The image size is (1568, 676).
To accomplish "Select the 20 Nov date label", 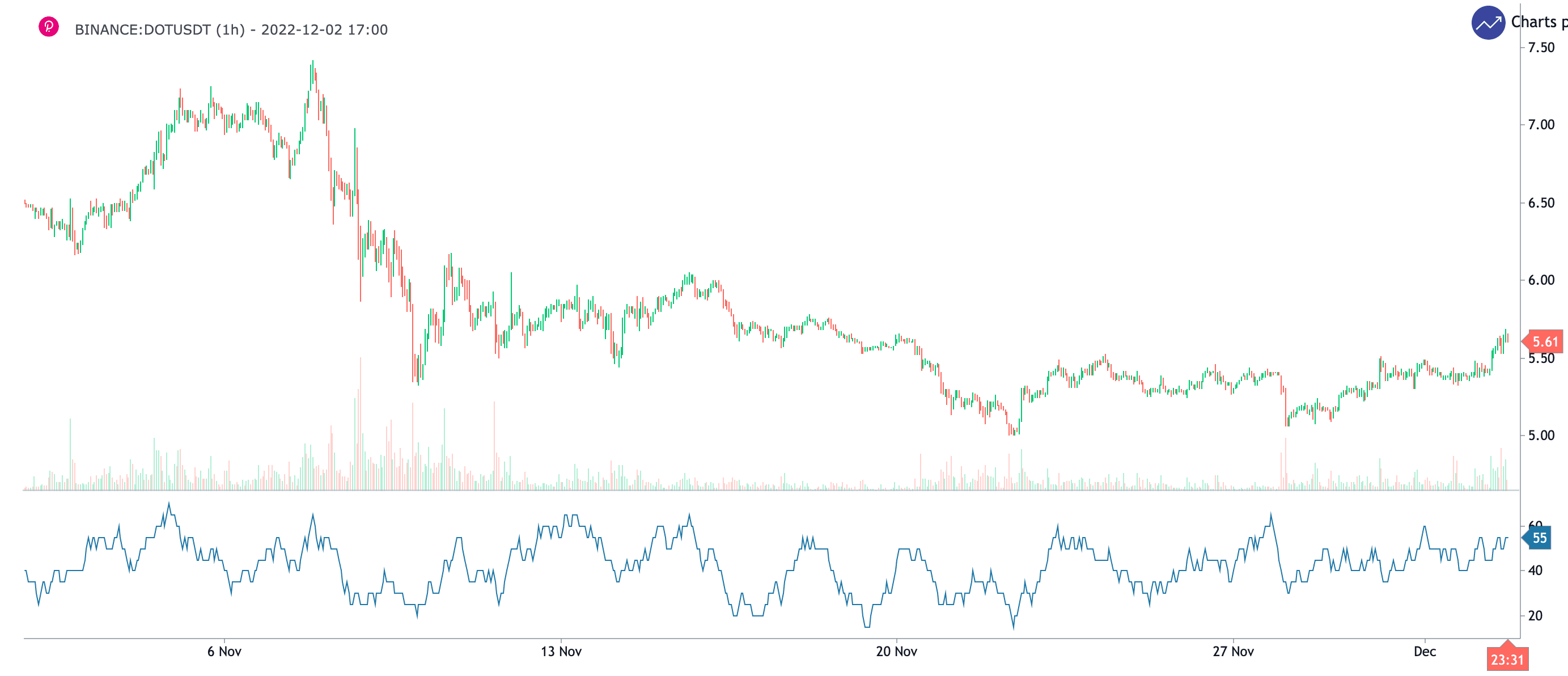I will coord(896,652).
